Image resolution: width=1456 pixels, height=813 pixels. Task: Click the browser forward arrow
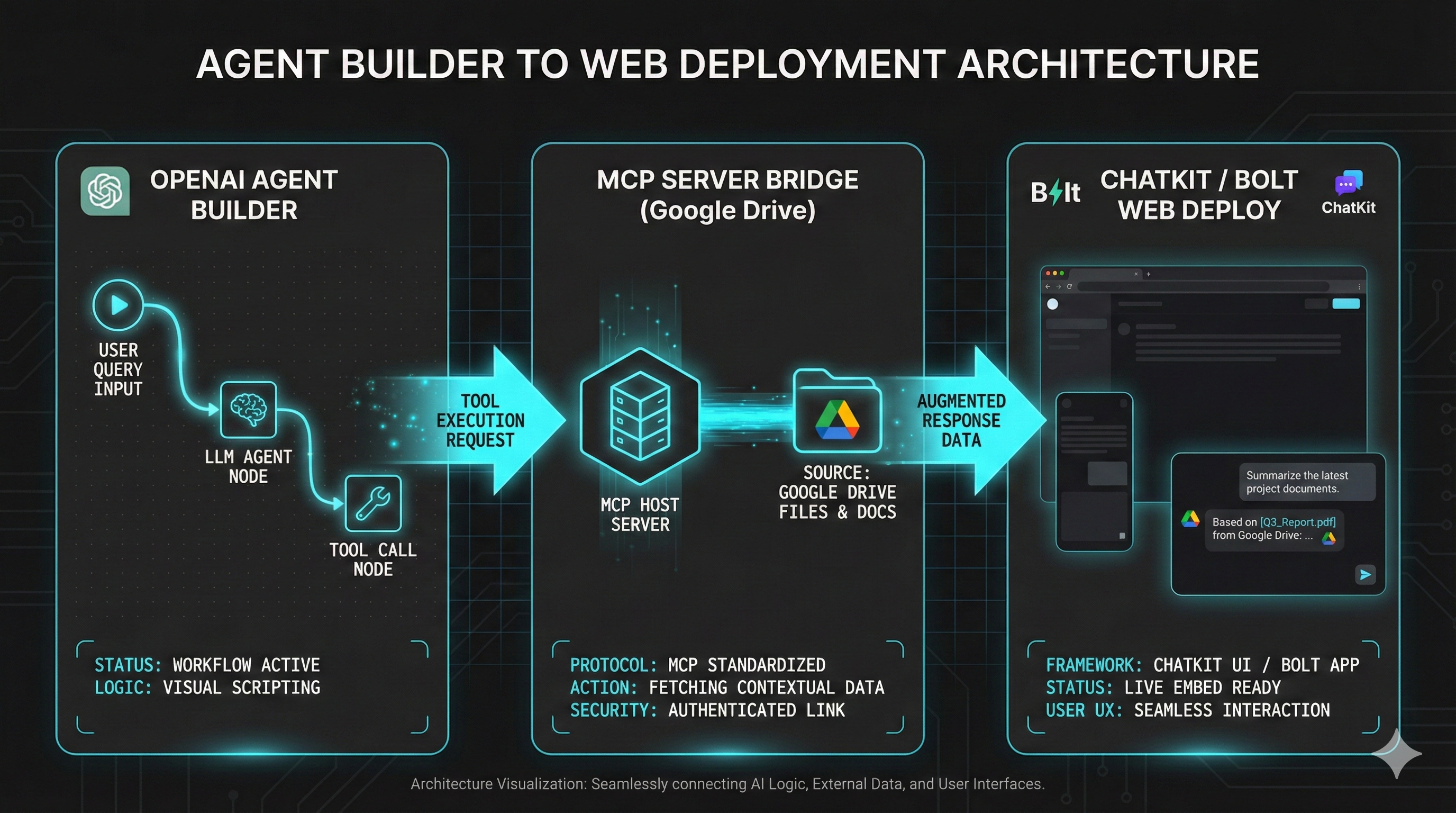coord(1058,287)
